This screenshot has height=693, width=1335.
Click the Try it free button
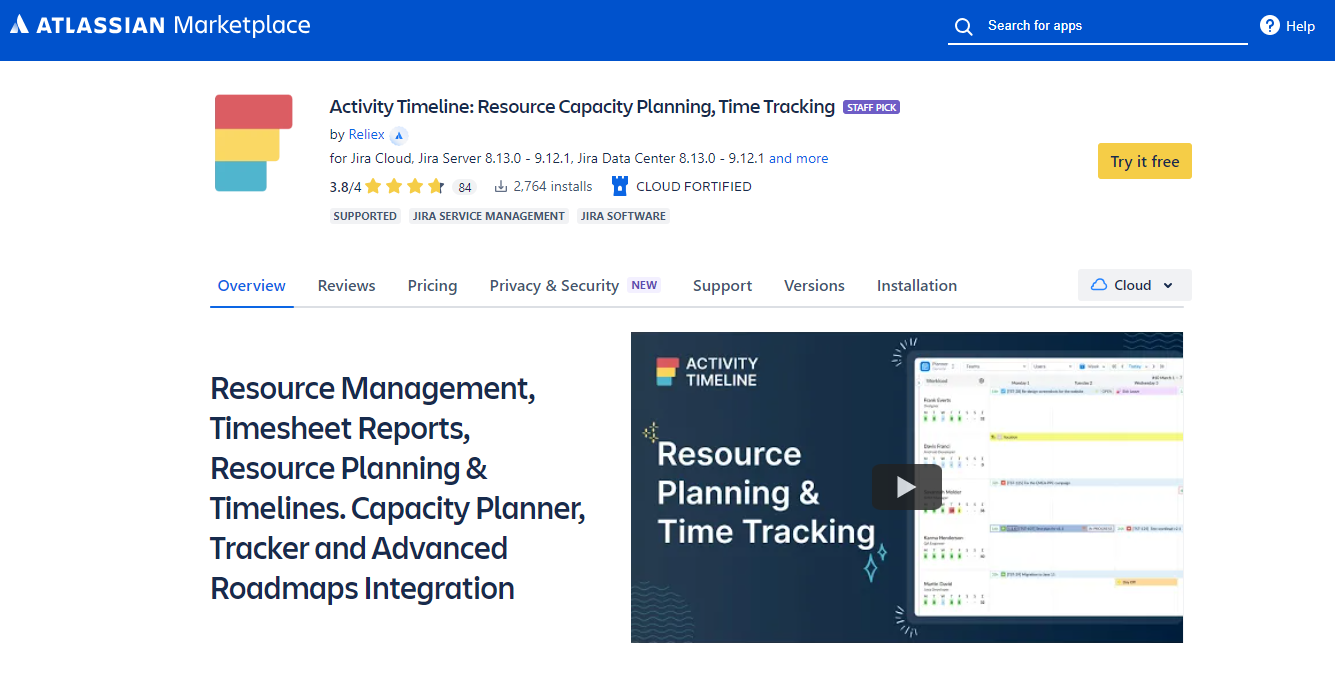pyautogui.click(x=1144, y=161)
